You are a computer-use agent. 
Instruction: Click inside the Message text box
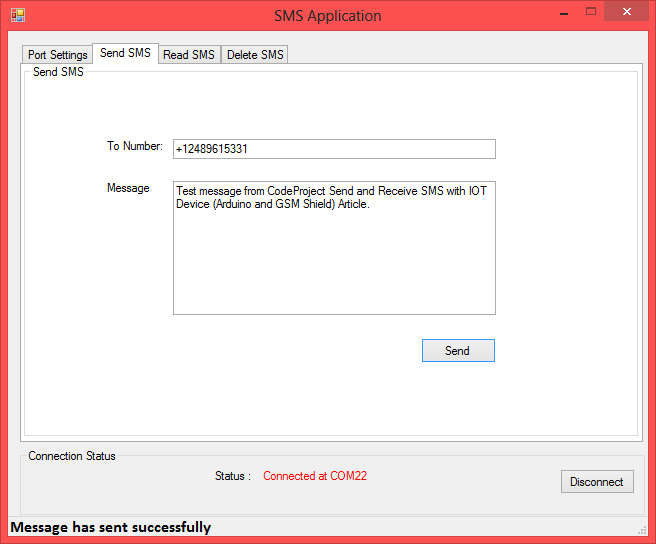coord(334,248)
